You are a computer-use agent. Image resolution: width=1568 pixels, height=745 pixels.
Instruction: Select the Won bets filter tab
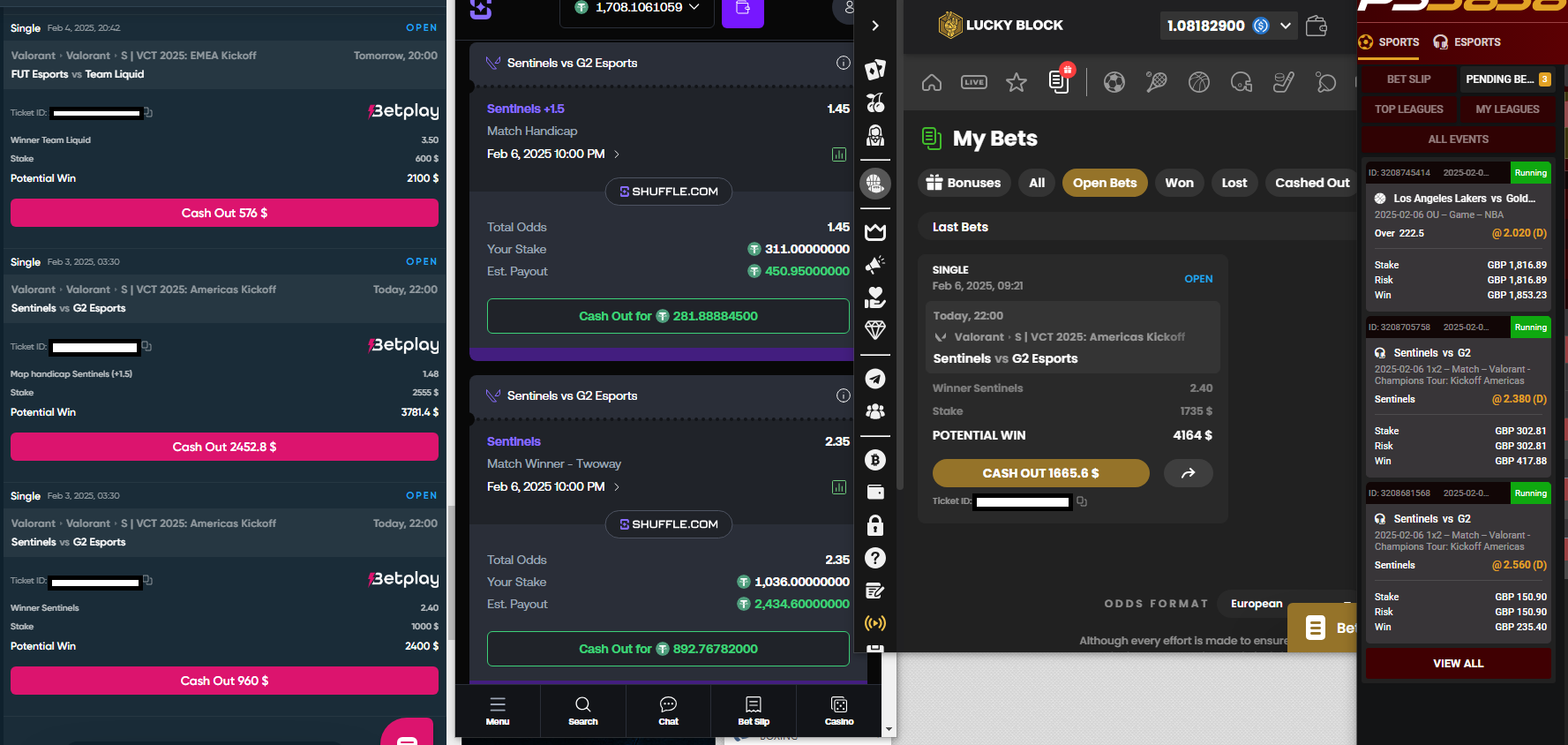(1179, 183)
